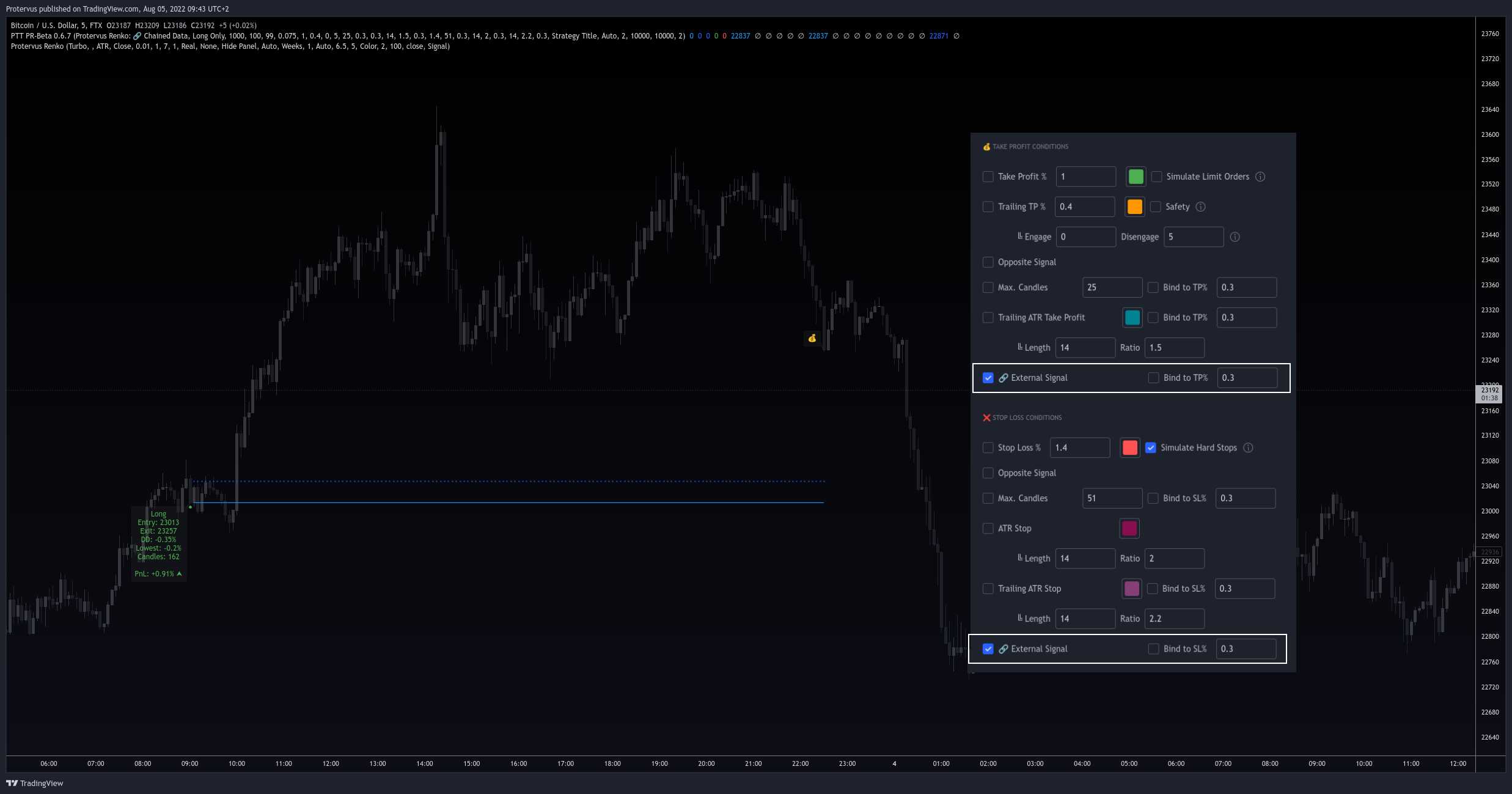Click the Bind to SL% value in stop loss External Signal row
The height and width of the screenshot is (794, 1512).
(x=1246, y=649)
